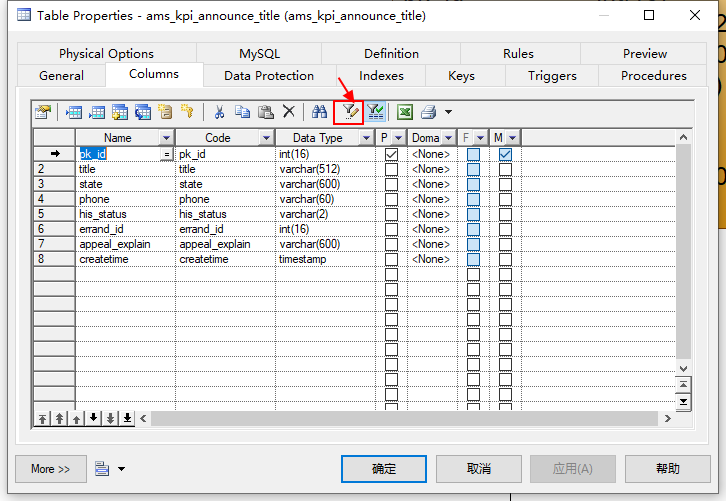Click the horizontal scrollbar track
This screenshot has width=726, height=501.
[x=404, y=419]
